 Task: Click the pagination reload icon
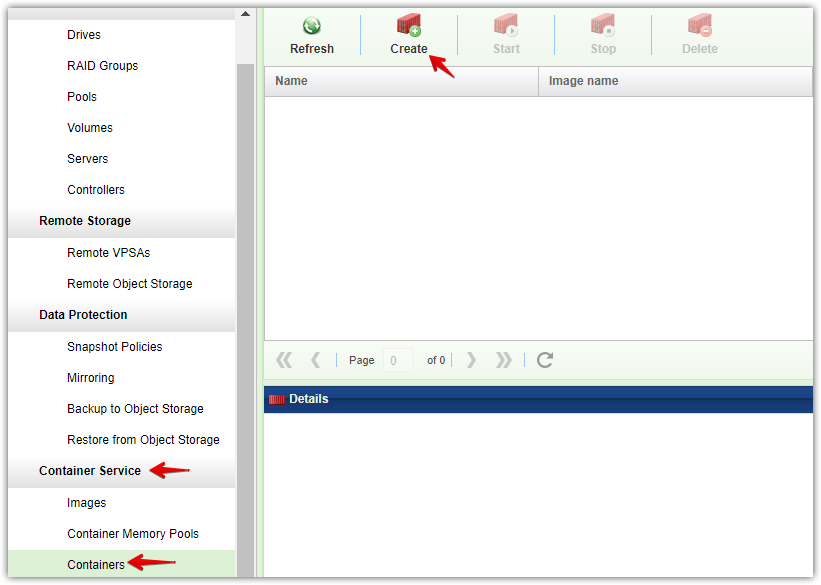pos(545,360)
